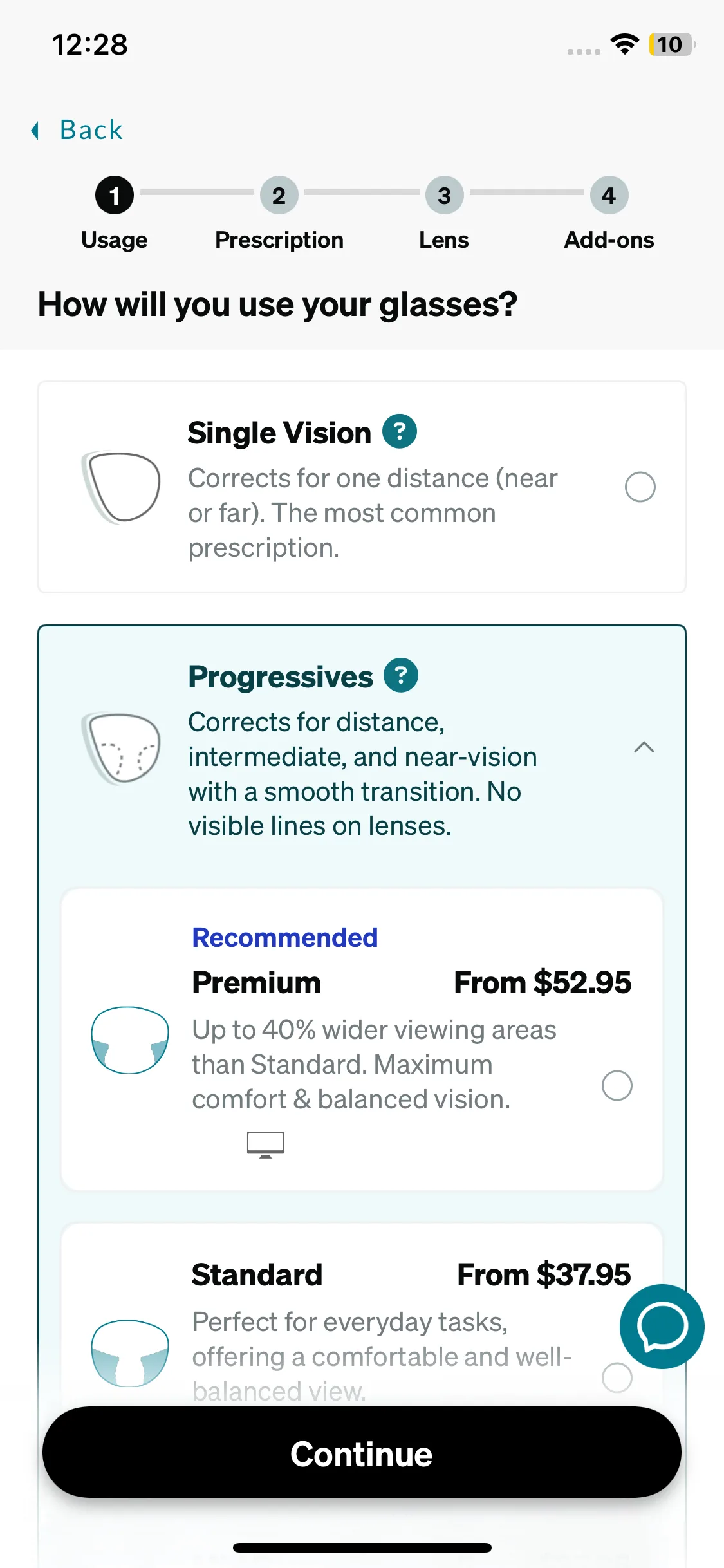
Task: Tap the Single Vision lens illustration
Action: pos(121,487)
